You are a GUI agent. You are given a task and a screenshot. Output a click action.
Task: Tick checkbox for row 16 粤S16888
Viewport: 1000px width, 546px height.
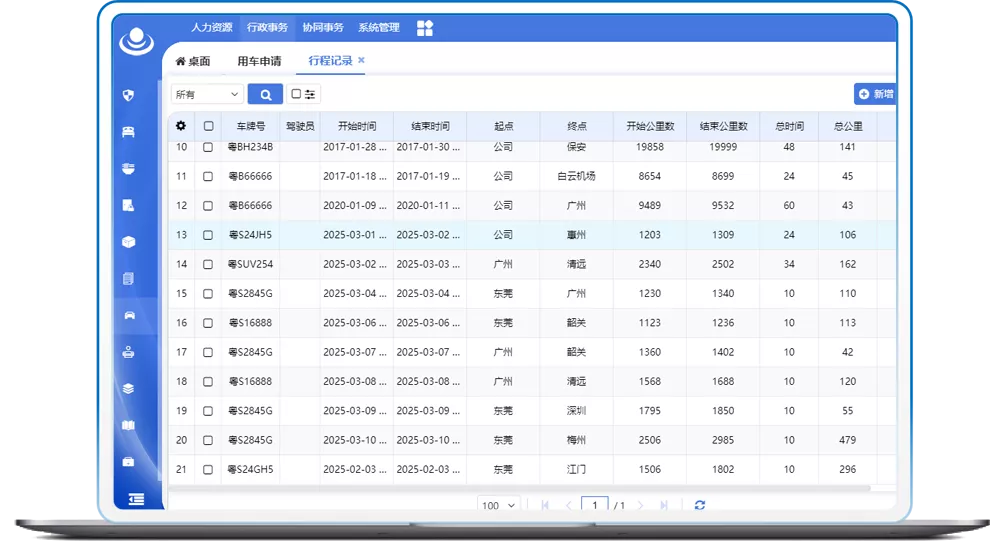click(208, 323)
